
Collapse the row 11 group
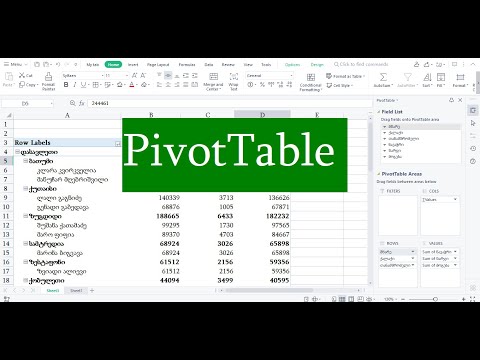pyautogui.click(x=25, y=216)
